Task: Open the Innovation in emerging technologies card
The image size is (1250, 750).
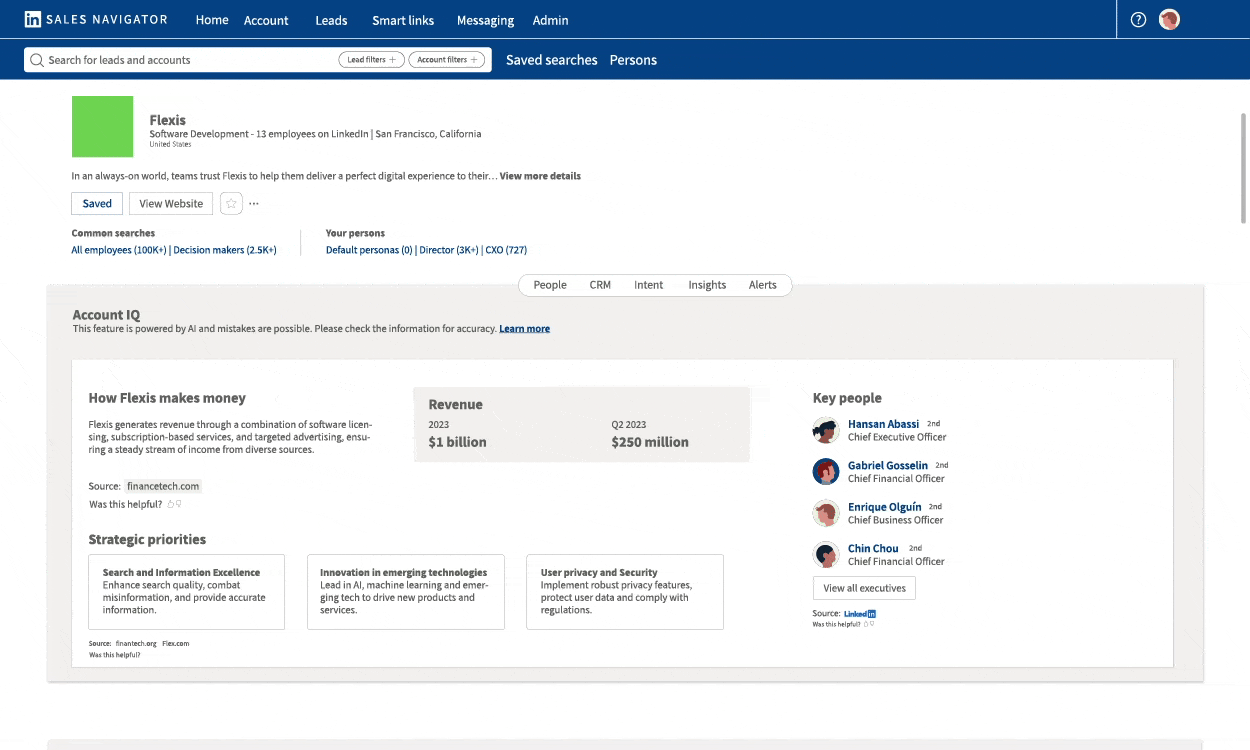Action: [x=406, y=592]
